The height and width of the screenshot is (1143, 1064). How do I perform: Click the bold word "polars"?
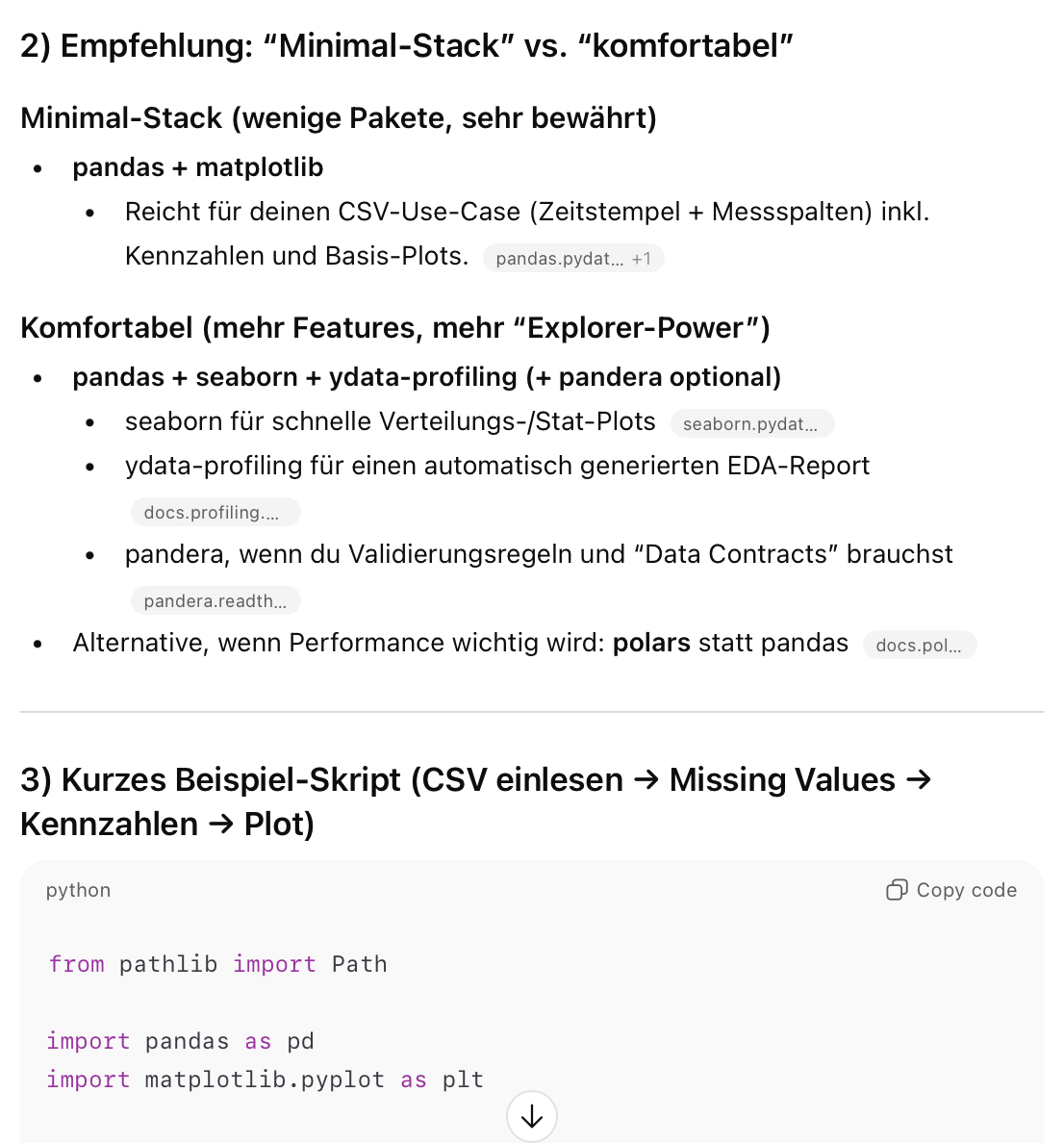(x=651, y=643)
